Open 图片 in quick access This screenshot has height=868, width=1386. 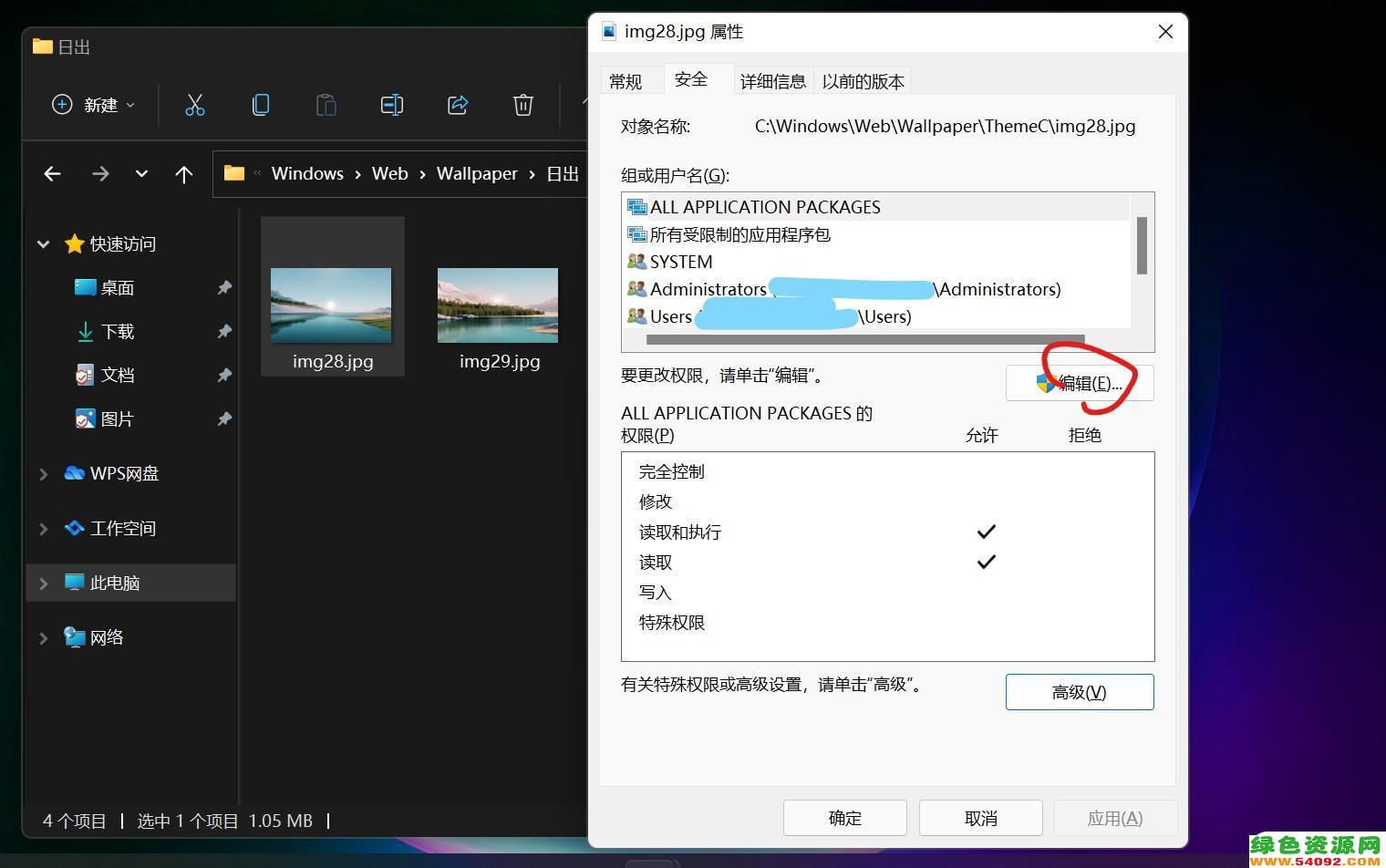117,418
